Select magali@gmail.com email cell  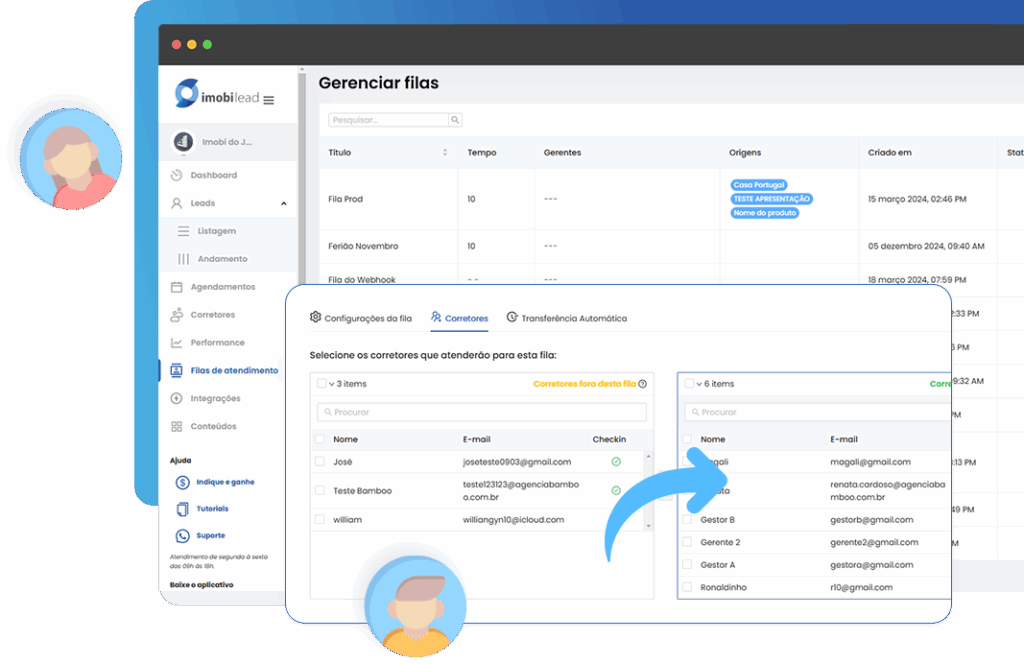[x=871, y=462]
